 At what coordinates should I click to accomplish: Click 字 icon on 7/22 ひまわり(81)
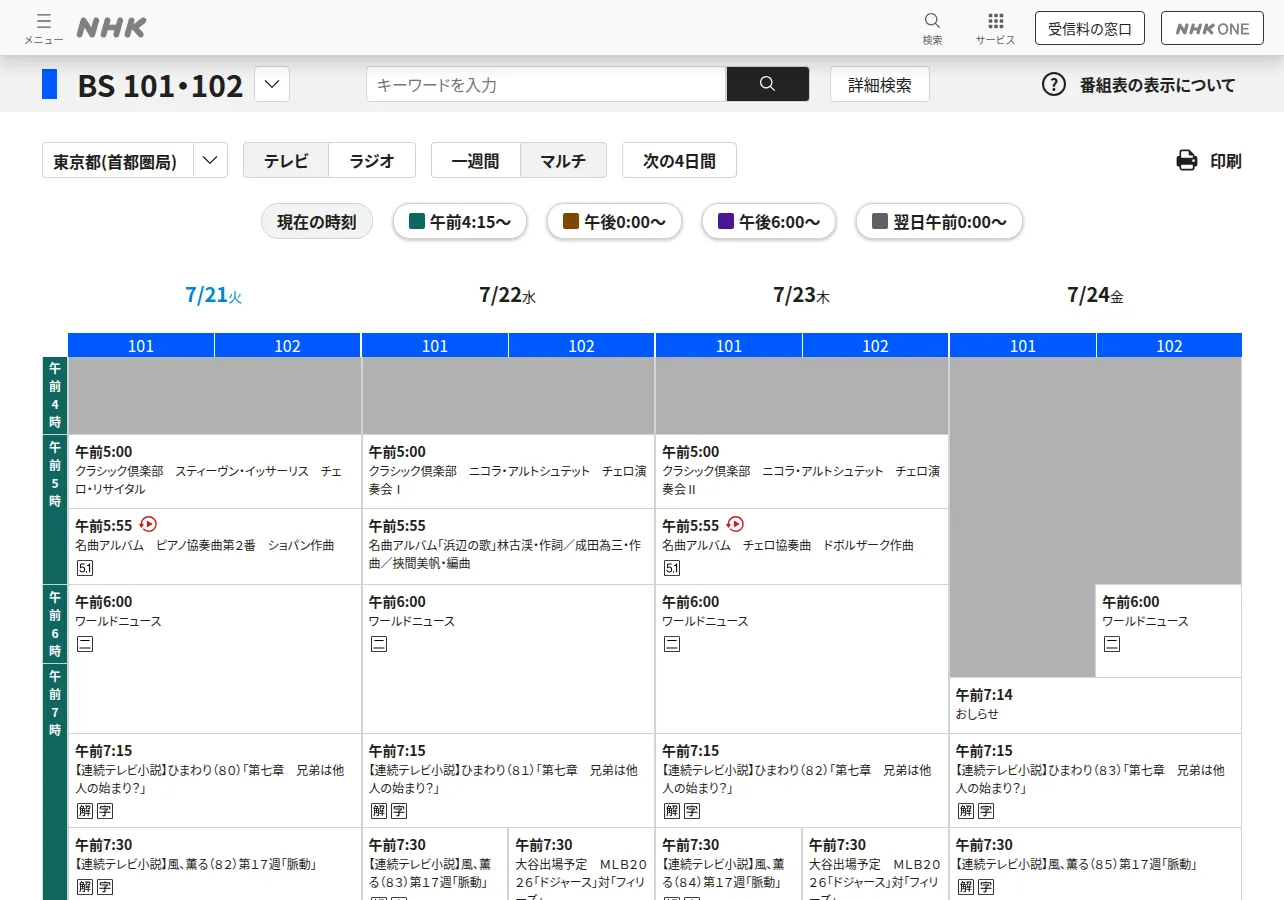pos(399,811)
